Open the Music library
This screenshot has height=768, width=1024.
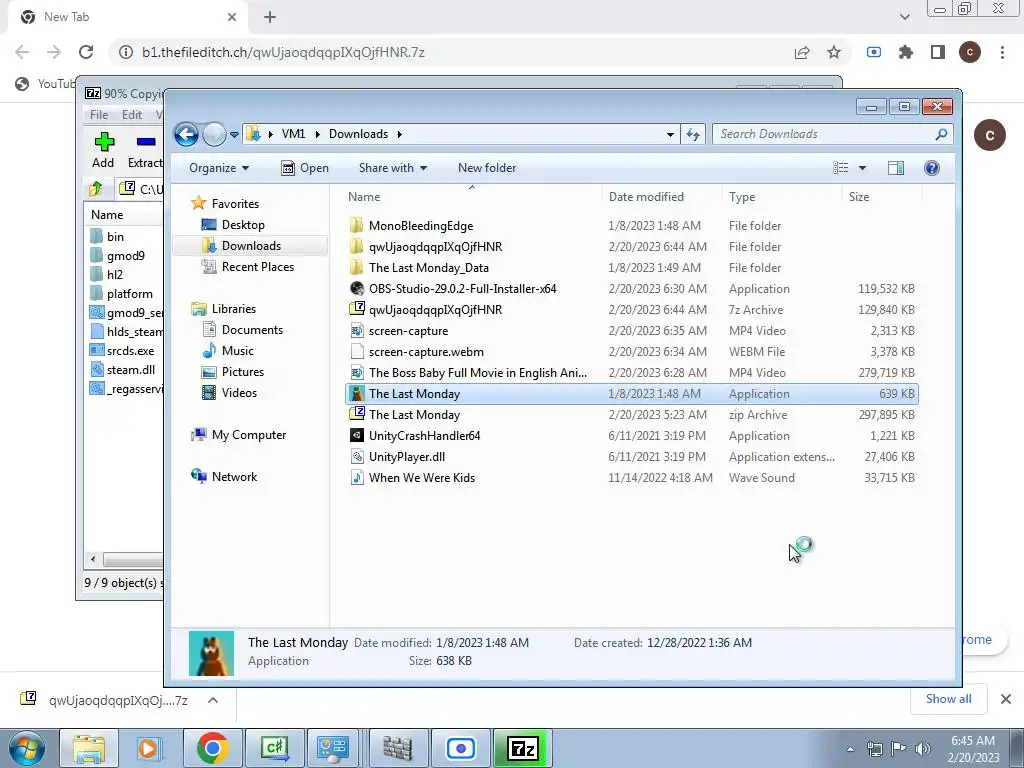[x=238, y=351]
